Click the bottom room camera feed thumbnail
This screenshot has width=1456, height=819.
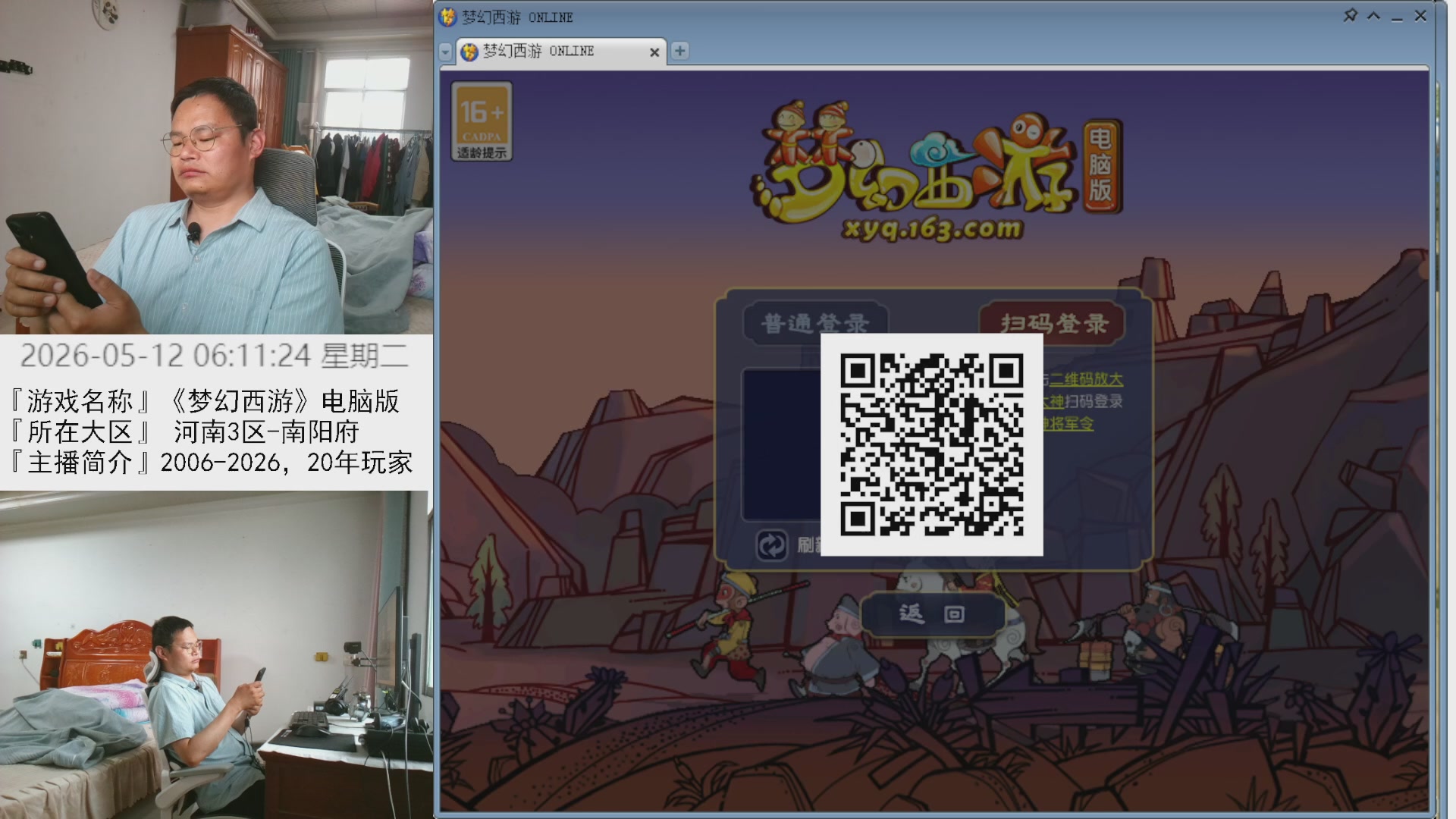coord(216,654)
